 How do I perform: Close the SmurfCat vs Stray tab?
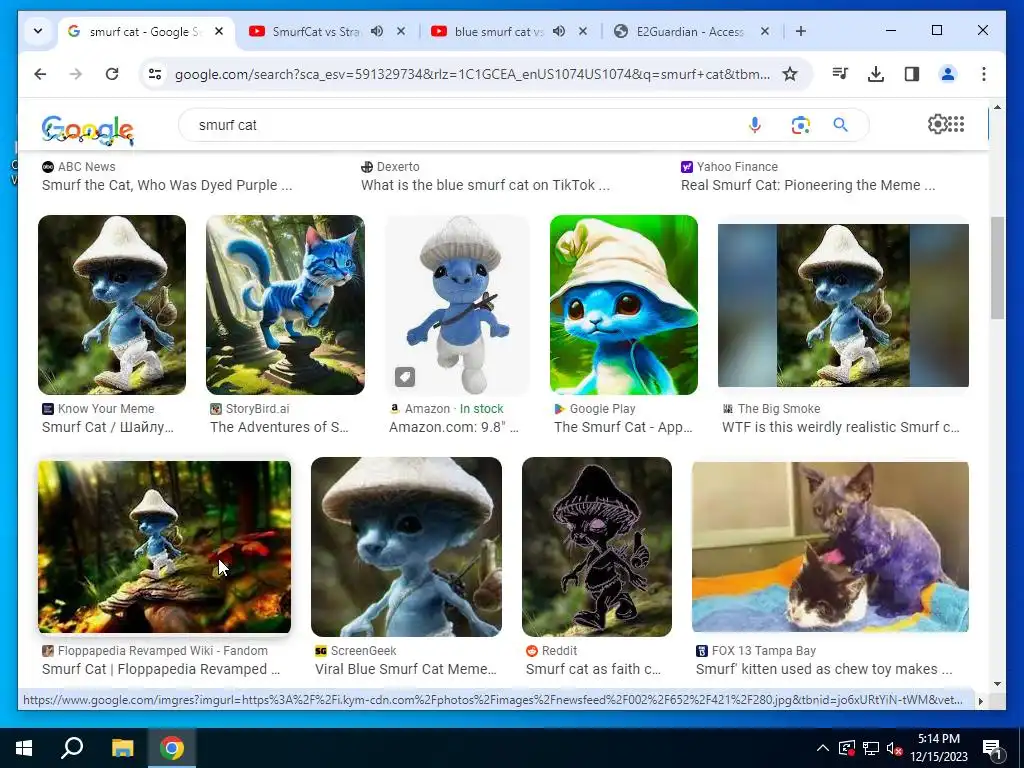click(401, 31)
